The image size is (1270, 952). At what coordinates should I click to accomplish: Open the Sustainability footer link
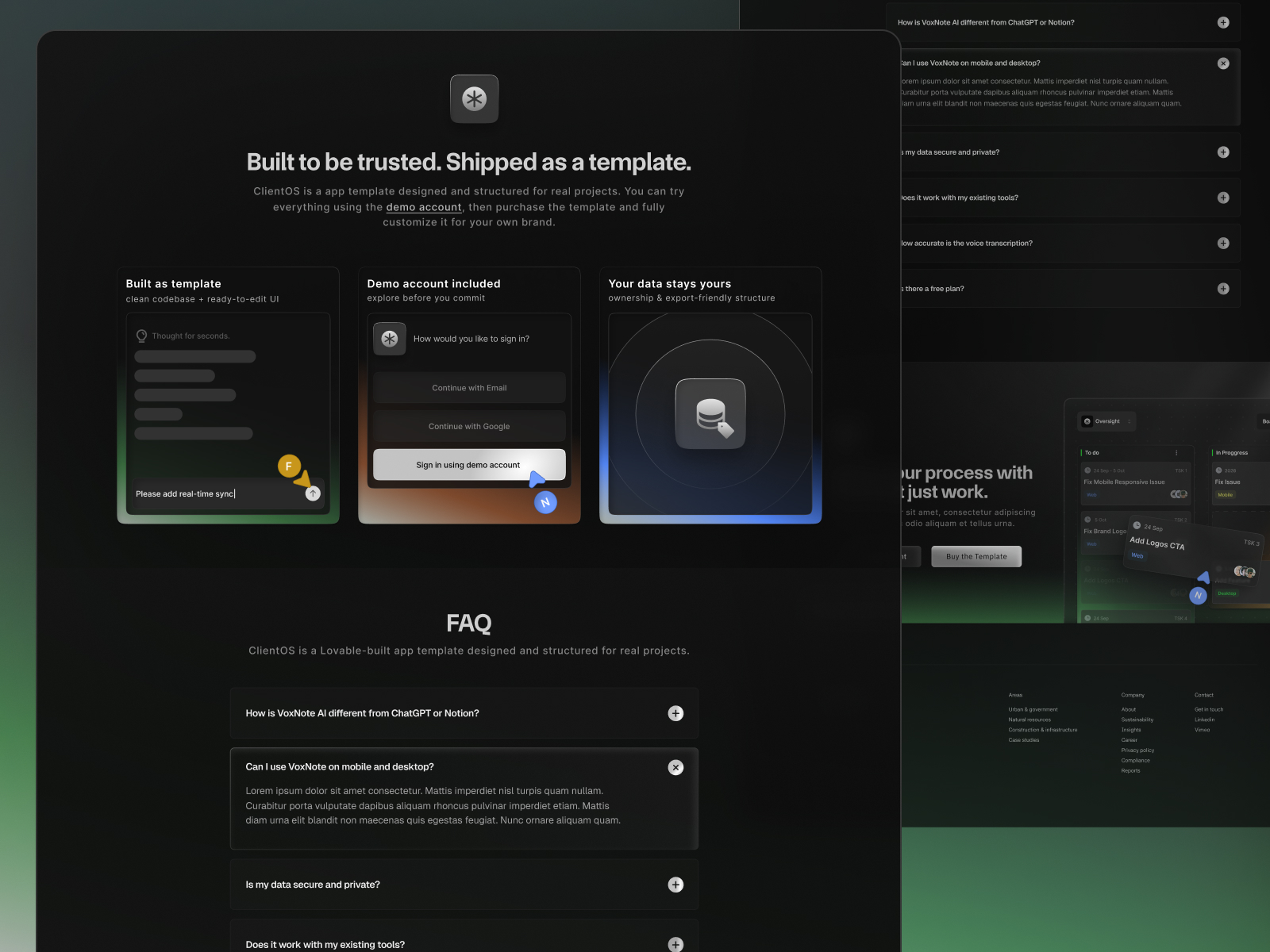click(x=1137, y=720)
